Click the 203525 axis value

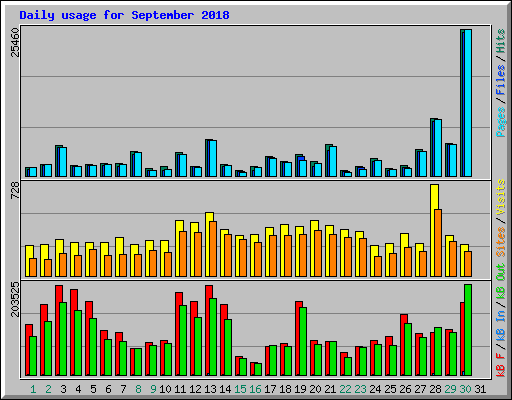point(15,299)
